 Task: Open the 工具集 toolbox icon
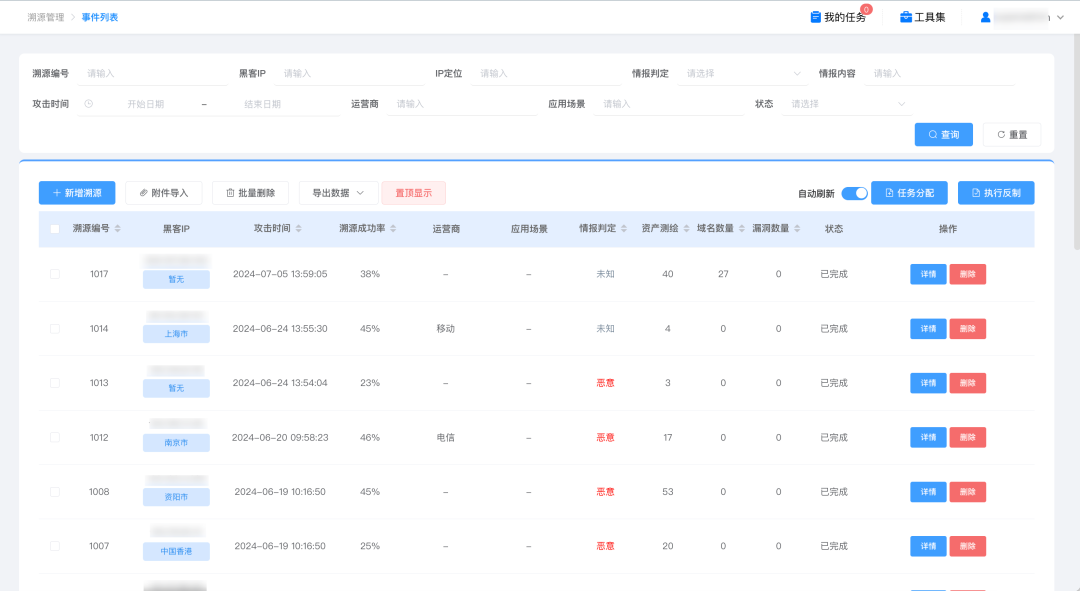906,17
